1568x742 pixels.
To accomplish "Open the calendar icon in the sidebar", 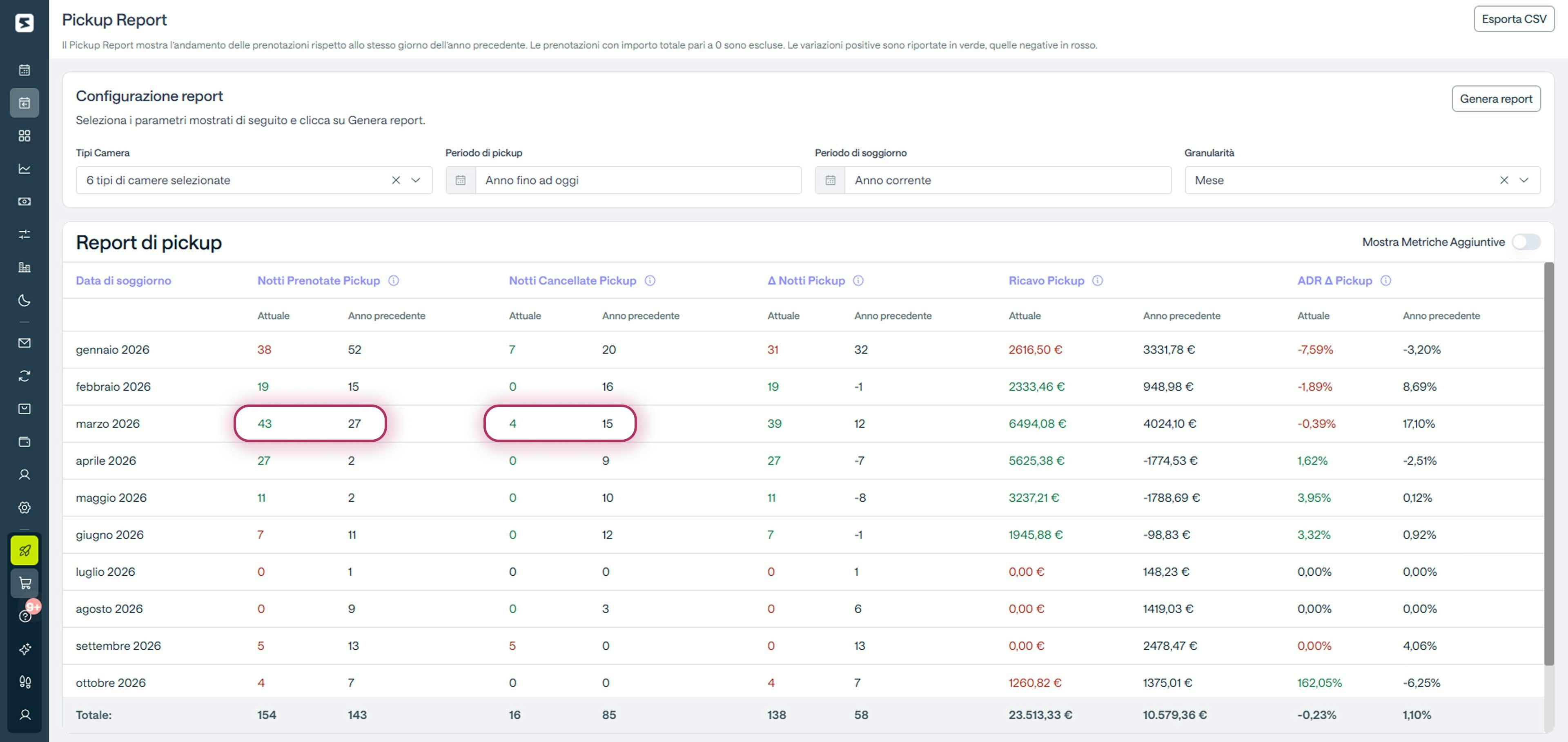I will 24,69.
